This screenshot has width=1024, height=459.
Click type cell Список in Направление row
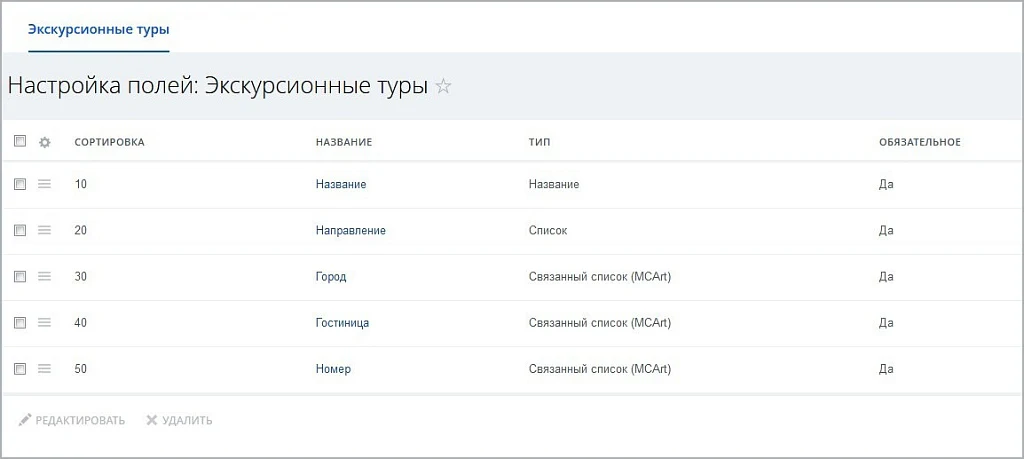coord(548,230)
